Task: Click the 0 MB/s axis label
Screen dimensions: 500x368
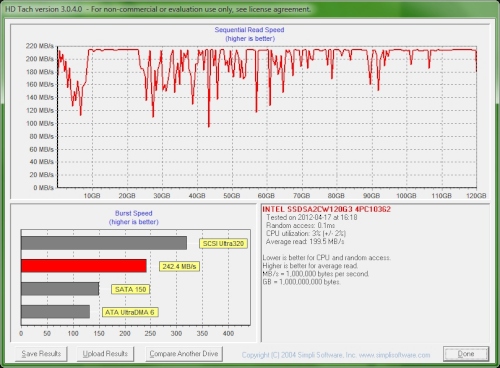Action: point(43,188)
